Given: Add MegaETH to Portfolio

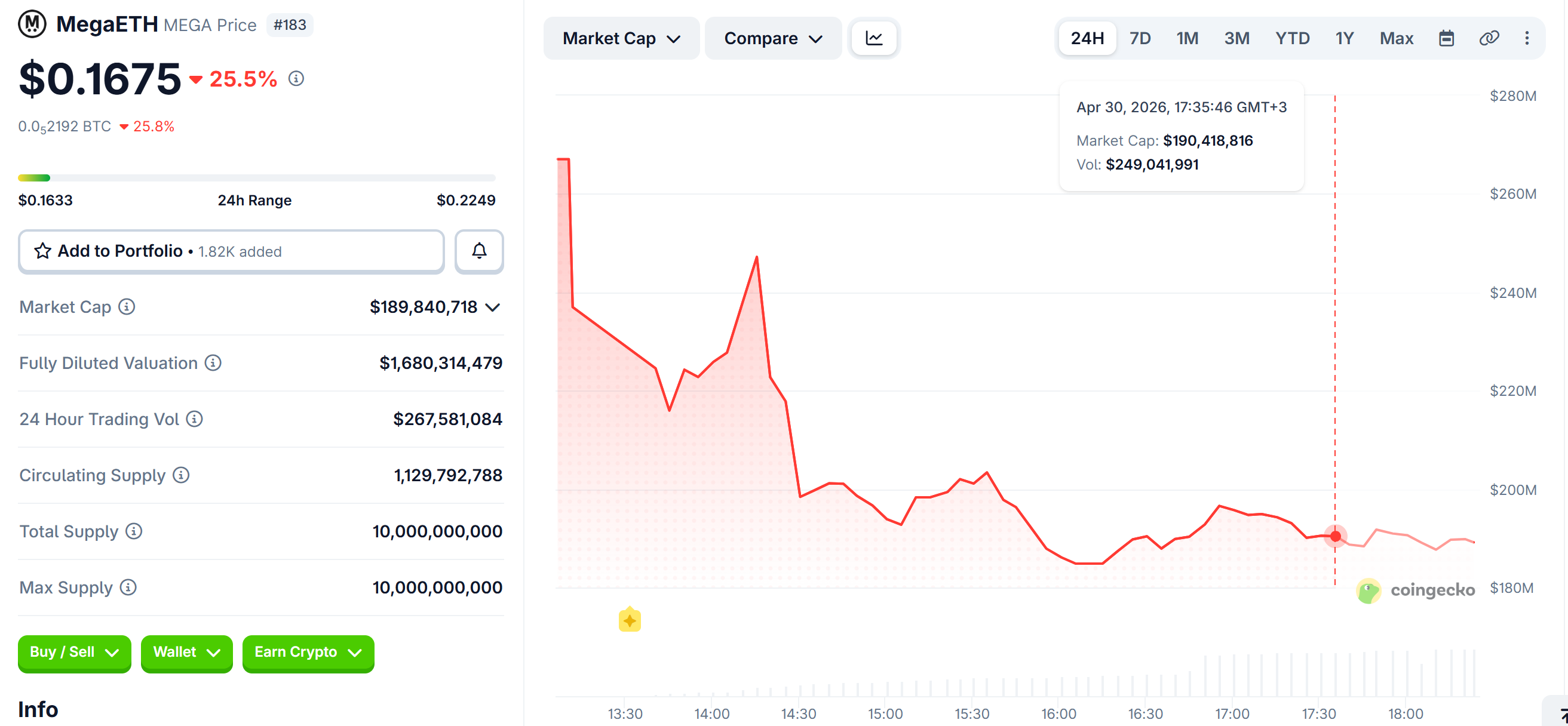Looking at the screenshot, I should (x=231, y=251).
